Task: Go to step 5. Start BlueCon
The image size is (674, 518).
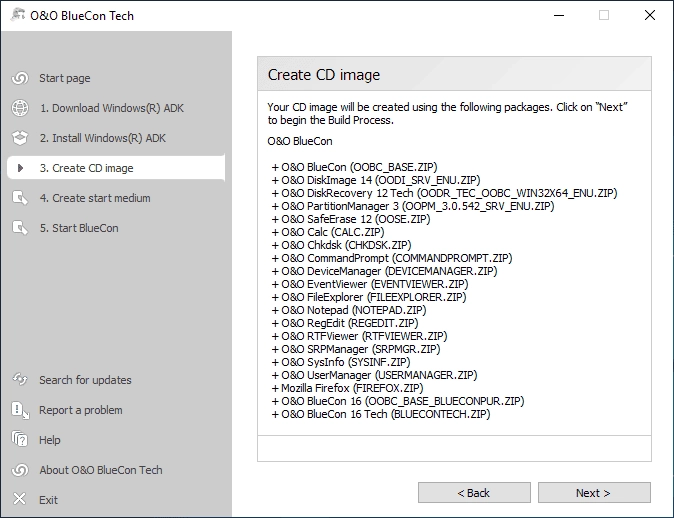Action: click(x=79, y=228)
